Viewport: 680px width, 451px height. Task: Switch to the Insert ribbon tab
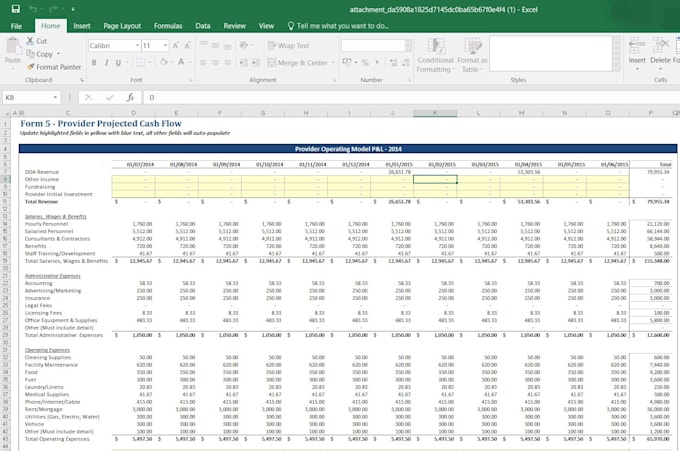82,26
